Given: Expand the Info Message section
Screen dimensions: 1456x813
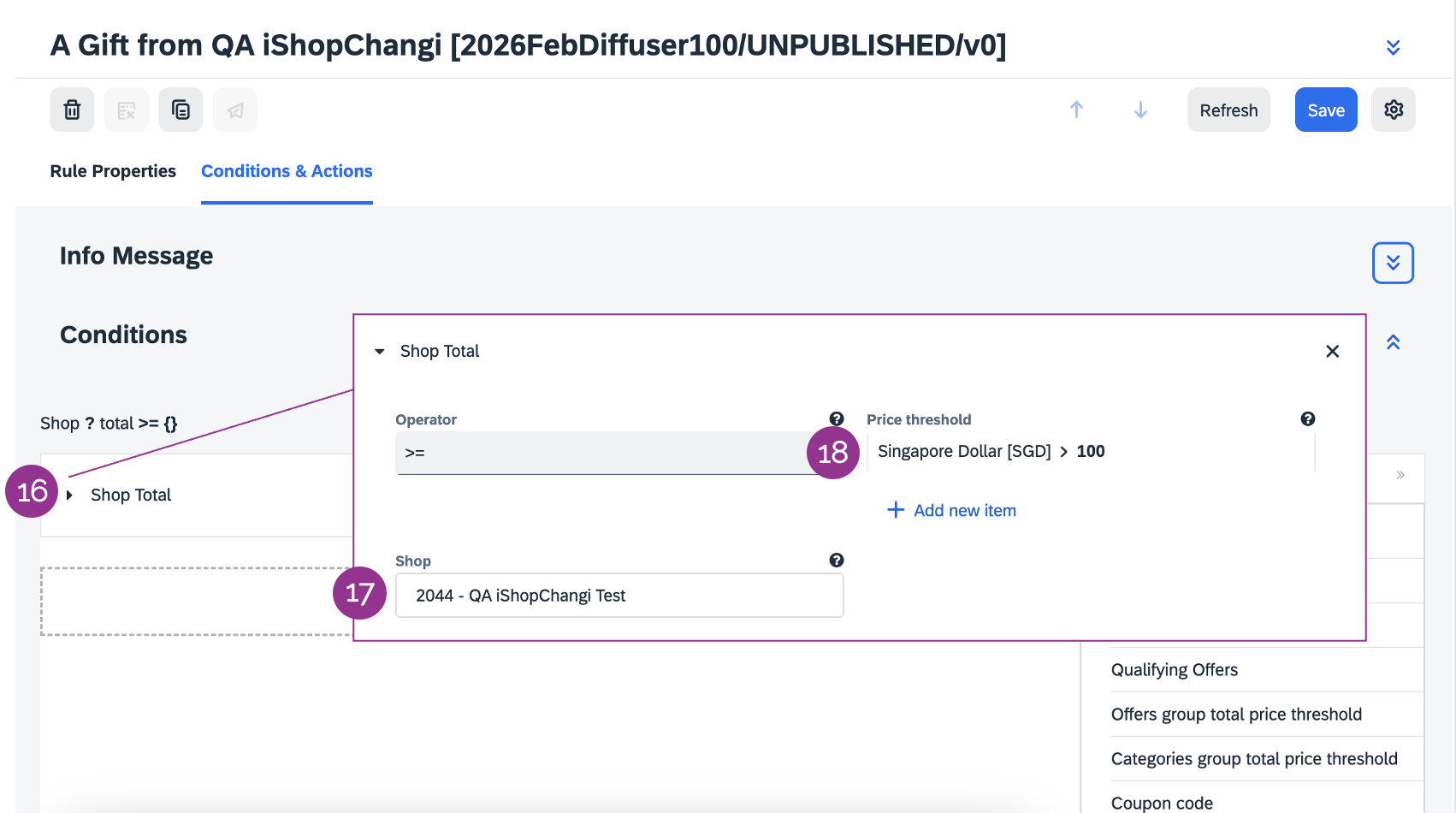Looking at the screenshot, I should [1393, 263].
